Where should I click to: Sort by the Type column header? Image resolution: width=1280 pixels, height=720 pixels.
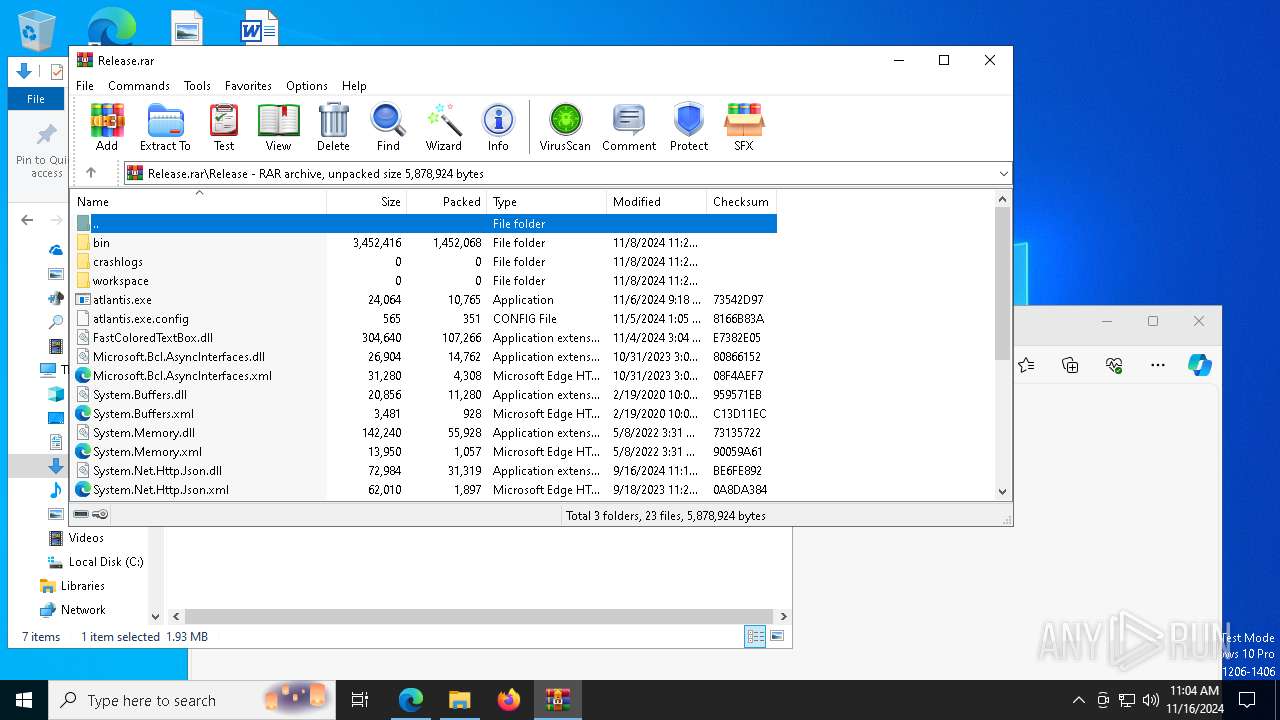tap(546, 201)
